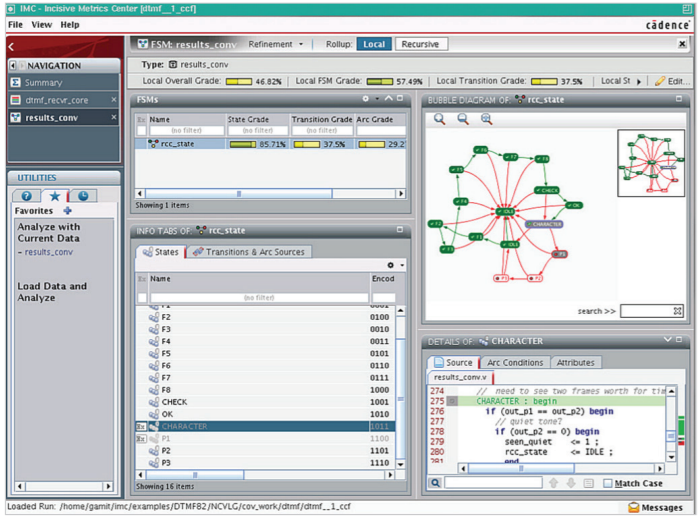Click the rcc_state State Grade bar
Viewport: 698px width, 518px height.
pos(243,144)
